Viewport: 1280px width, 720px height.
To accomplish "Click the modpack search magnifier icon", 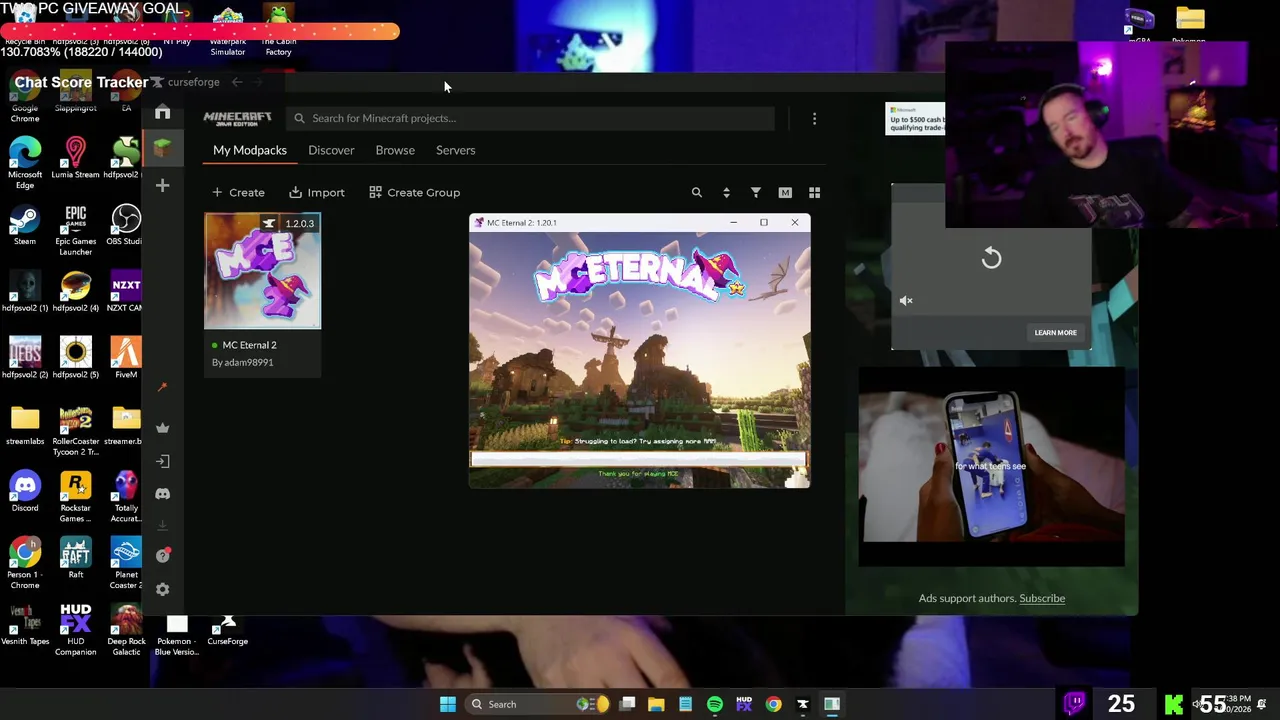I will (697, 192).
